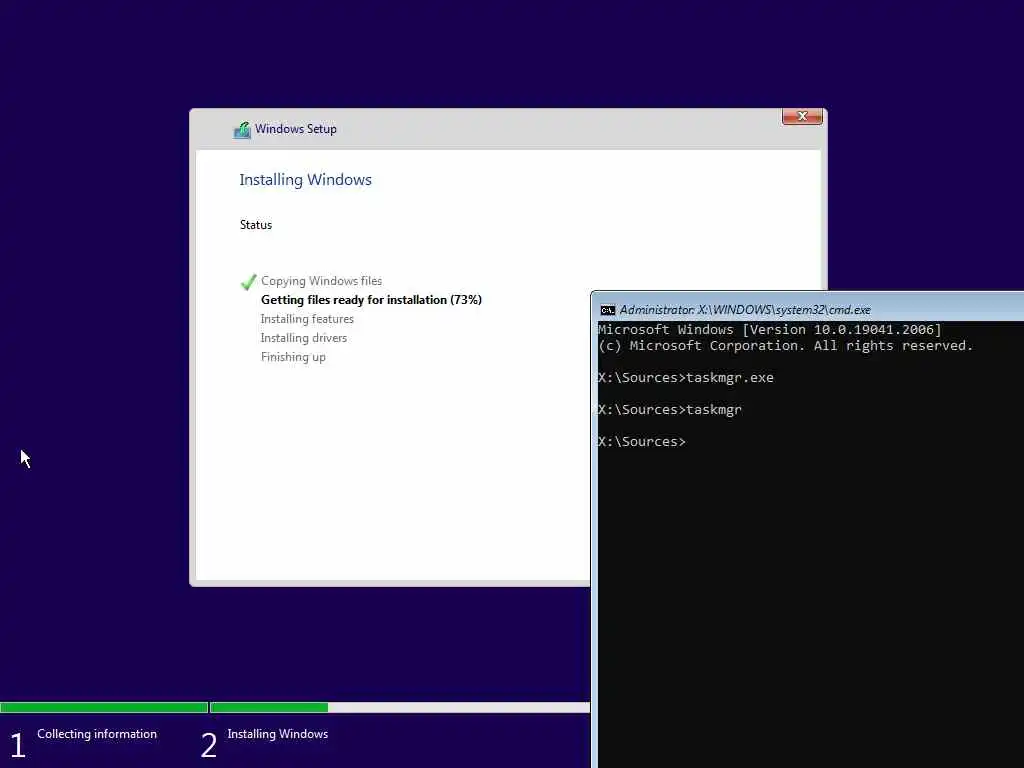Select the 'Windows Setup' title text
This screenshot has height=768, width=1024.
pos(296,129)
